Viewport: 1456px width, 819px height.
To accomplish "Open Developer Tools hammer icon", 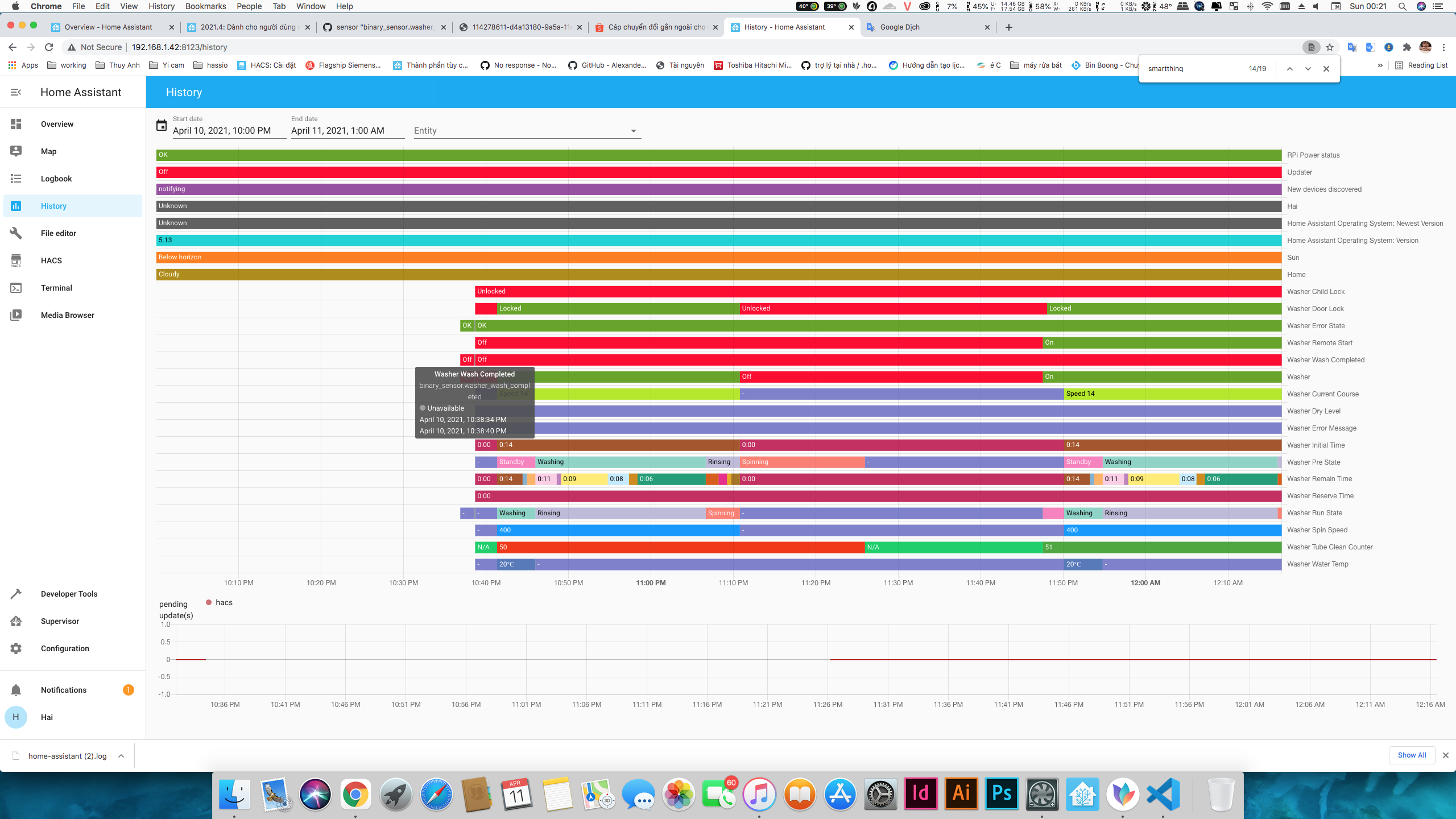I will pos(16,594).
